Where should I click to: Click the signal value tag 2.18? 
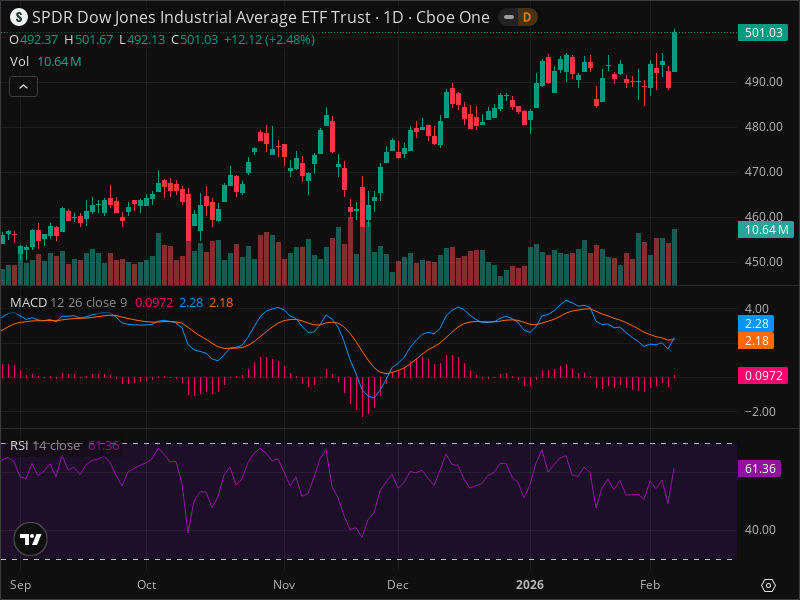tap(756, 340)
